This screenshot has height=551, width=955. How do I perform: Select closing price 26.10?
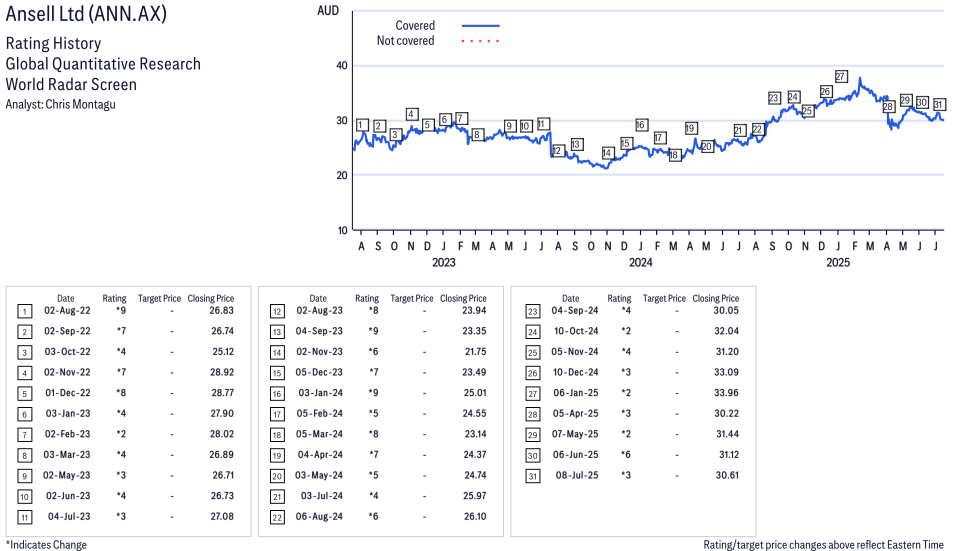(x=475, y=516)
